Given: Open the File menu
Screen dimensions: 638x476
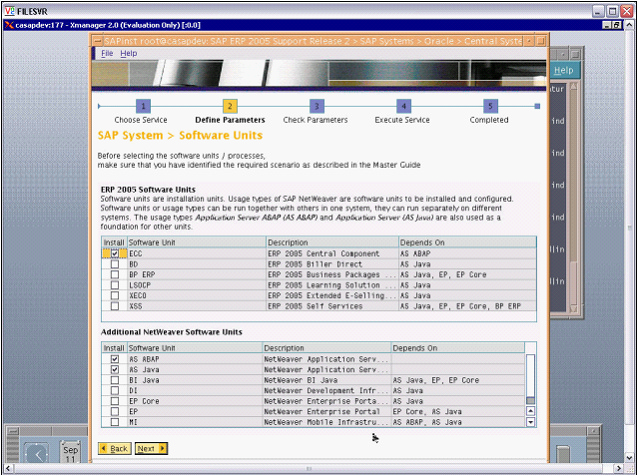Looking at the screenshot, I should (107, 53).
